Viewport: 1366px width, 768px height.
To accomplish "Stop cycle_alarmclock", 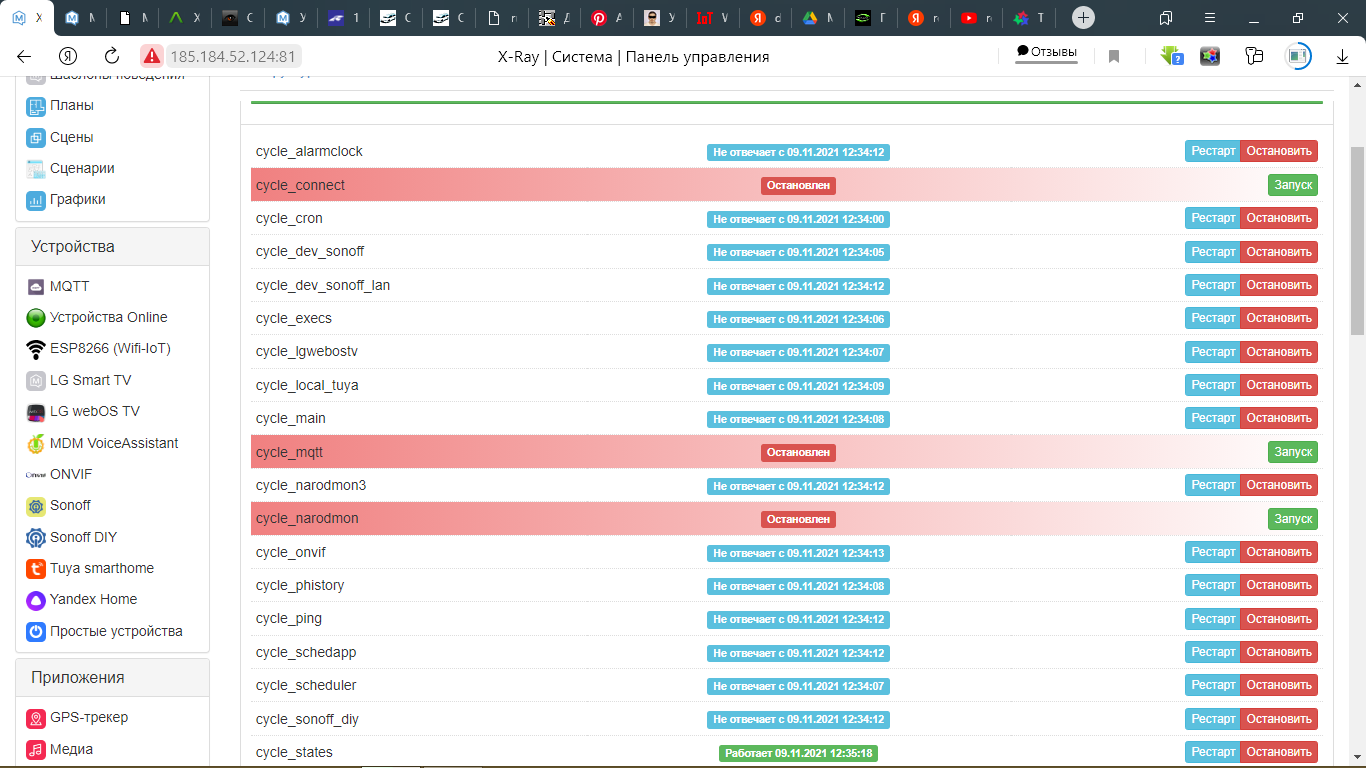I will pyautogui.click(x=1279, y=151).
